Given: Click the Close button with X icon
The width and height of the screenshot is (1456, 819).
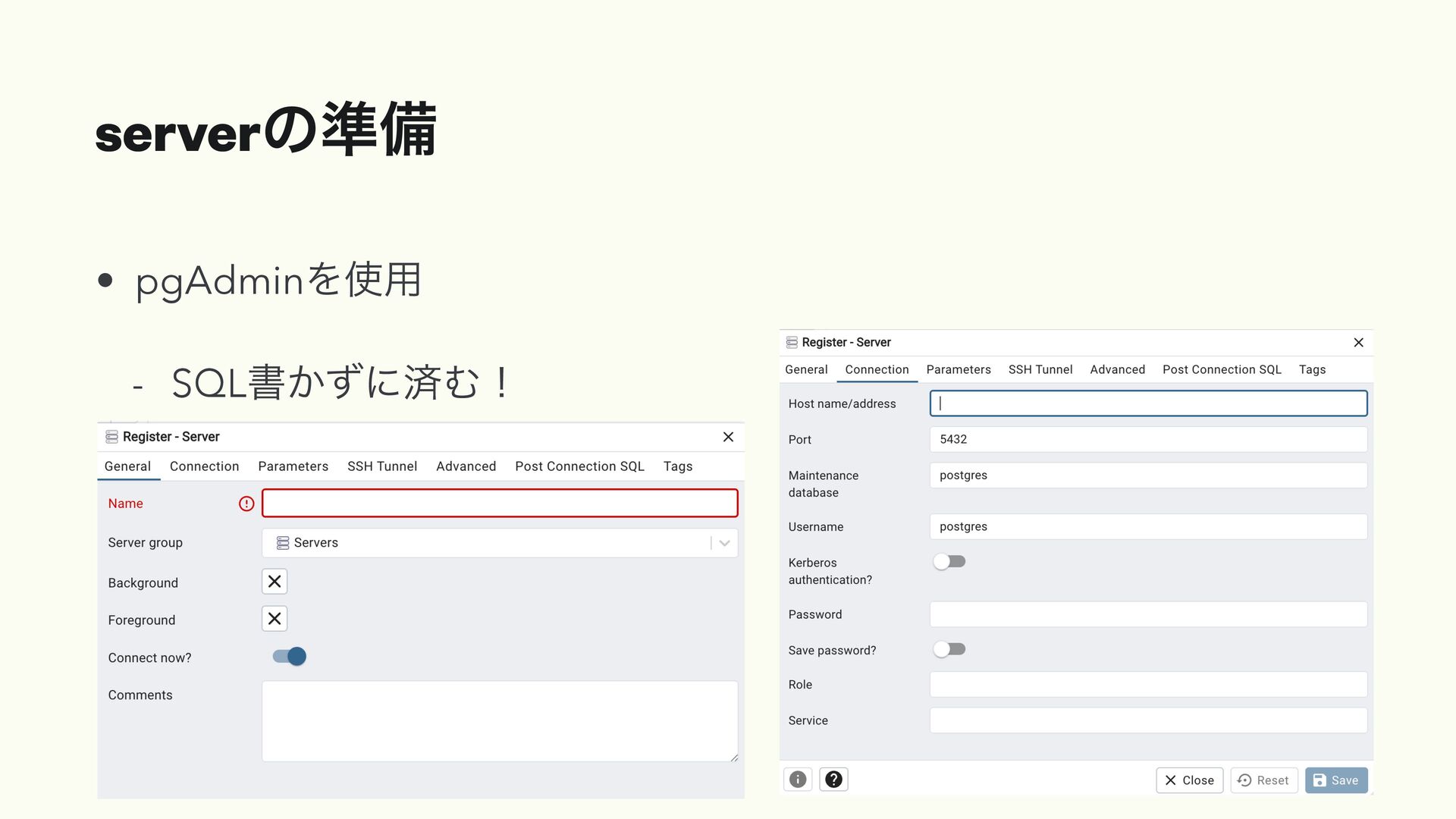Looking at the screenshot, I should (1189, 780).
